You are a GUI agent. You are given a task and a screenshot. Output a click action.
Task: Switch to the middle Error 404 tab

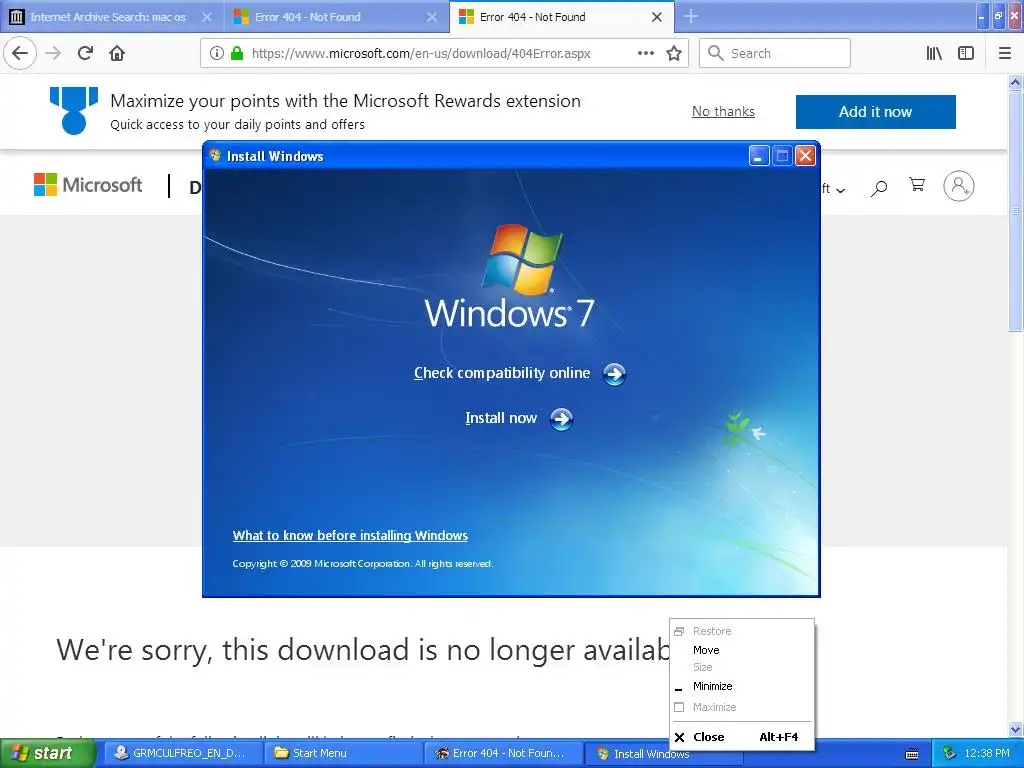[x=336, y=17]
